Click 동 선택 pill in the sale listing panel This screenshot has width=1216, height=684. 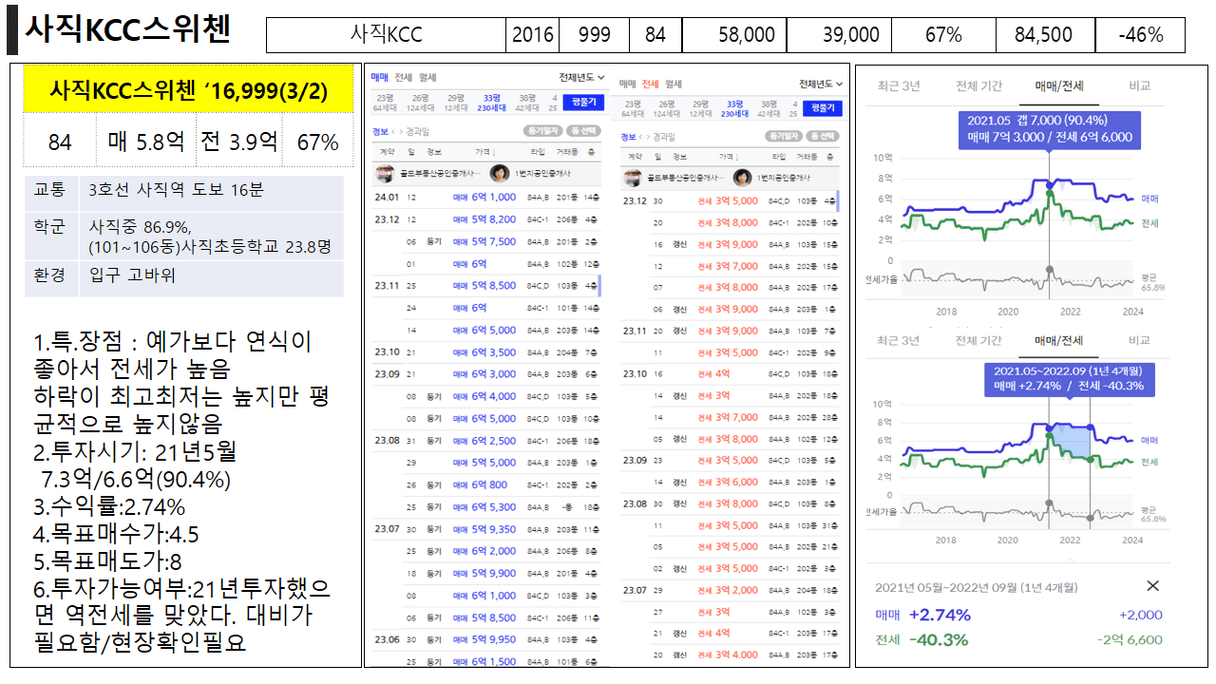[582, 130]
